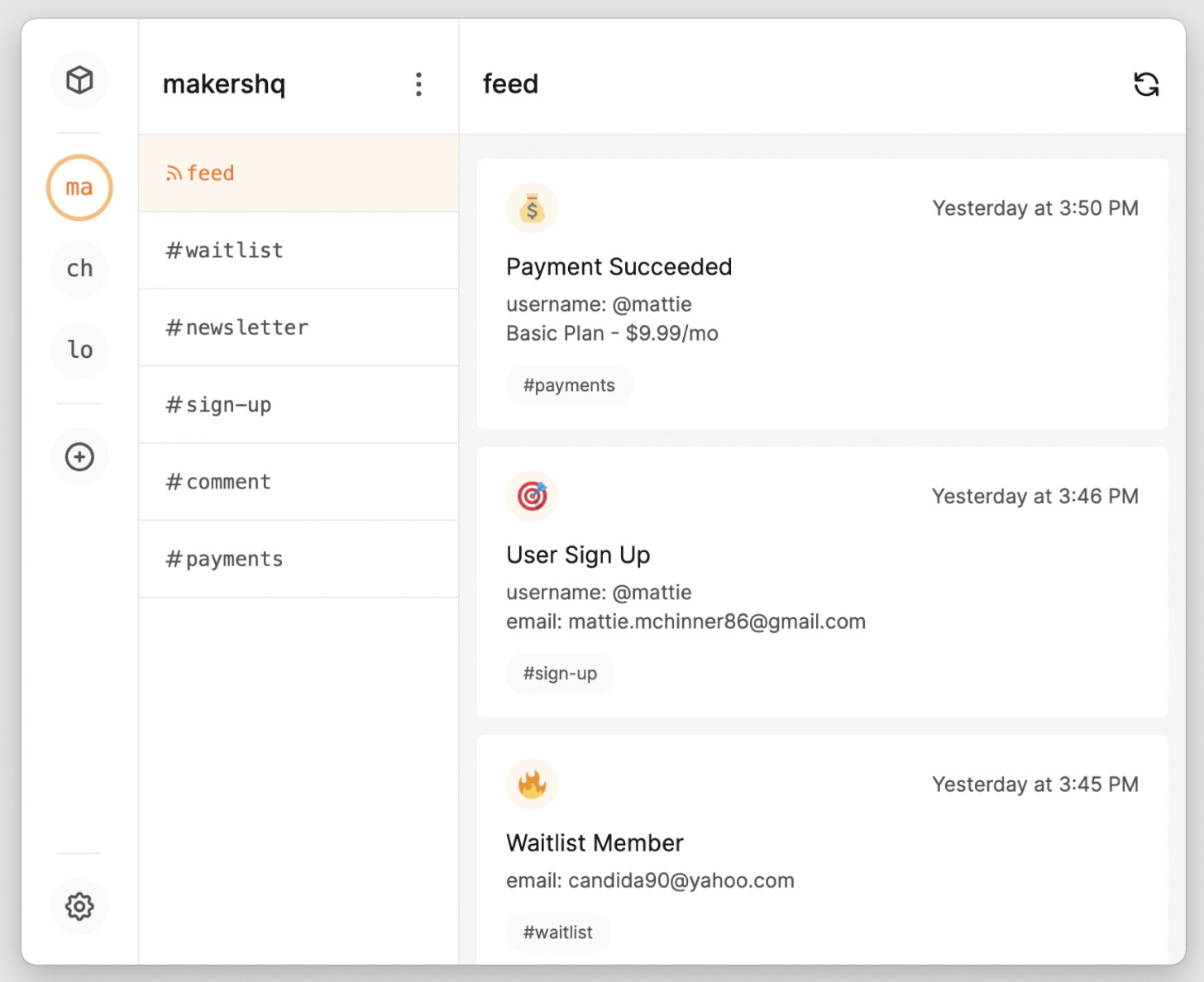
Task: Click the #waitlist tag on Waitlist card
Action: pyautogui.click(x=558, y=932)
